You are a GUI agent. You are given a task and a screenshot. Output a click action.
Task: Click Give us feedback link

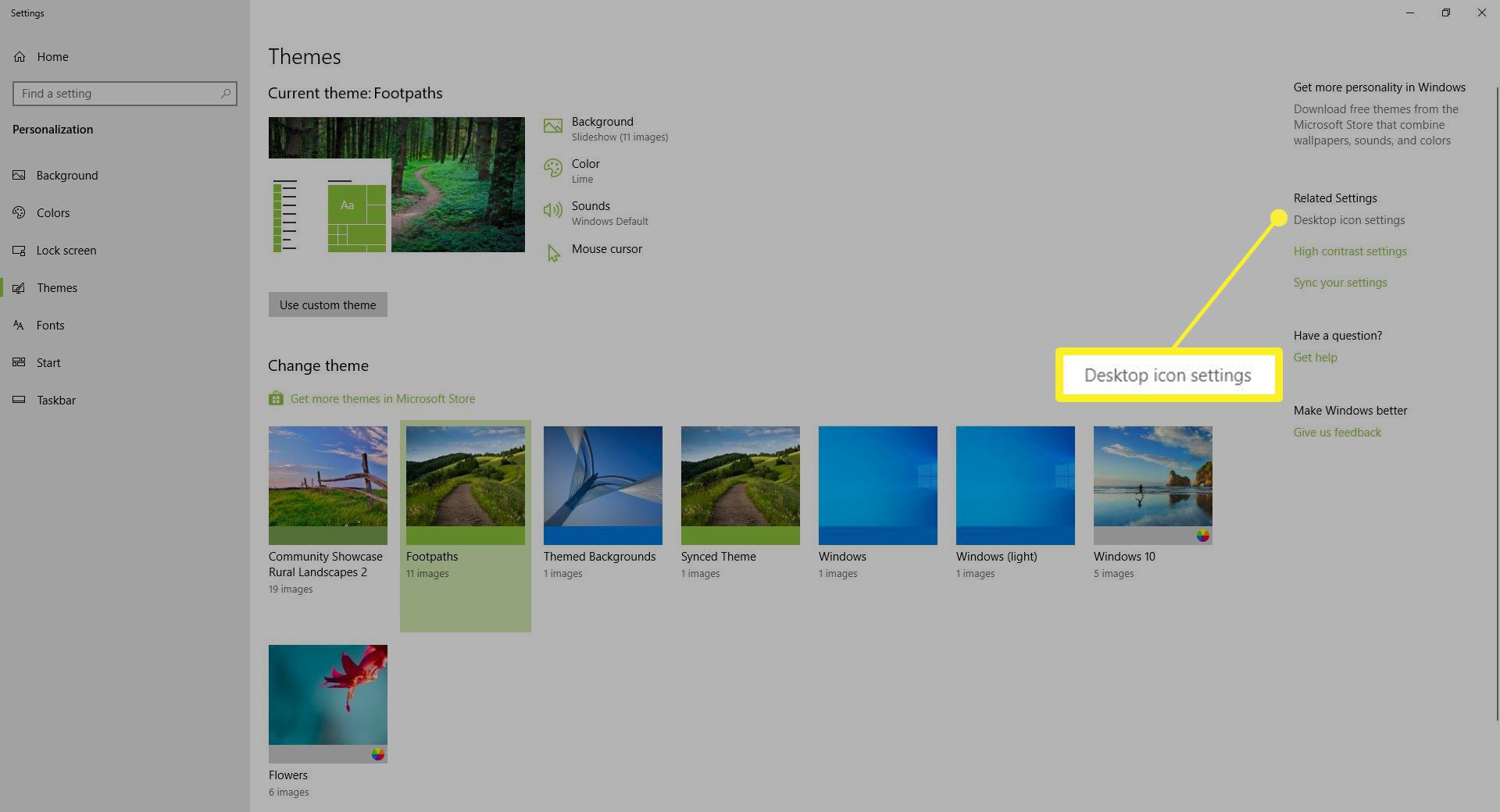coord(1337,433)
